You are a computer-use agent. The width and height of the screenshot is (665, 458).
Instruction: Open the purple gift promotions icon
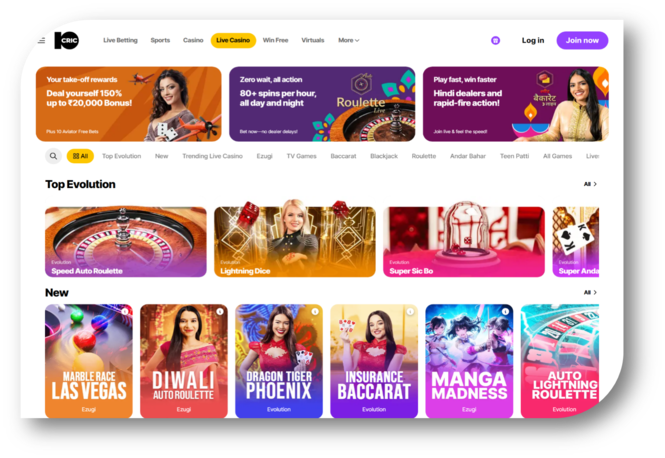pyautogui.click(x=495, y=40)
